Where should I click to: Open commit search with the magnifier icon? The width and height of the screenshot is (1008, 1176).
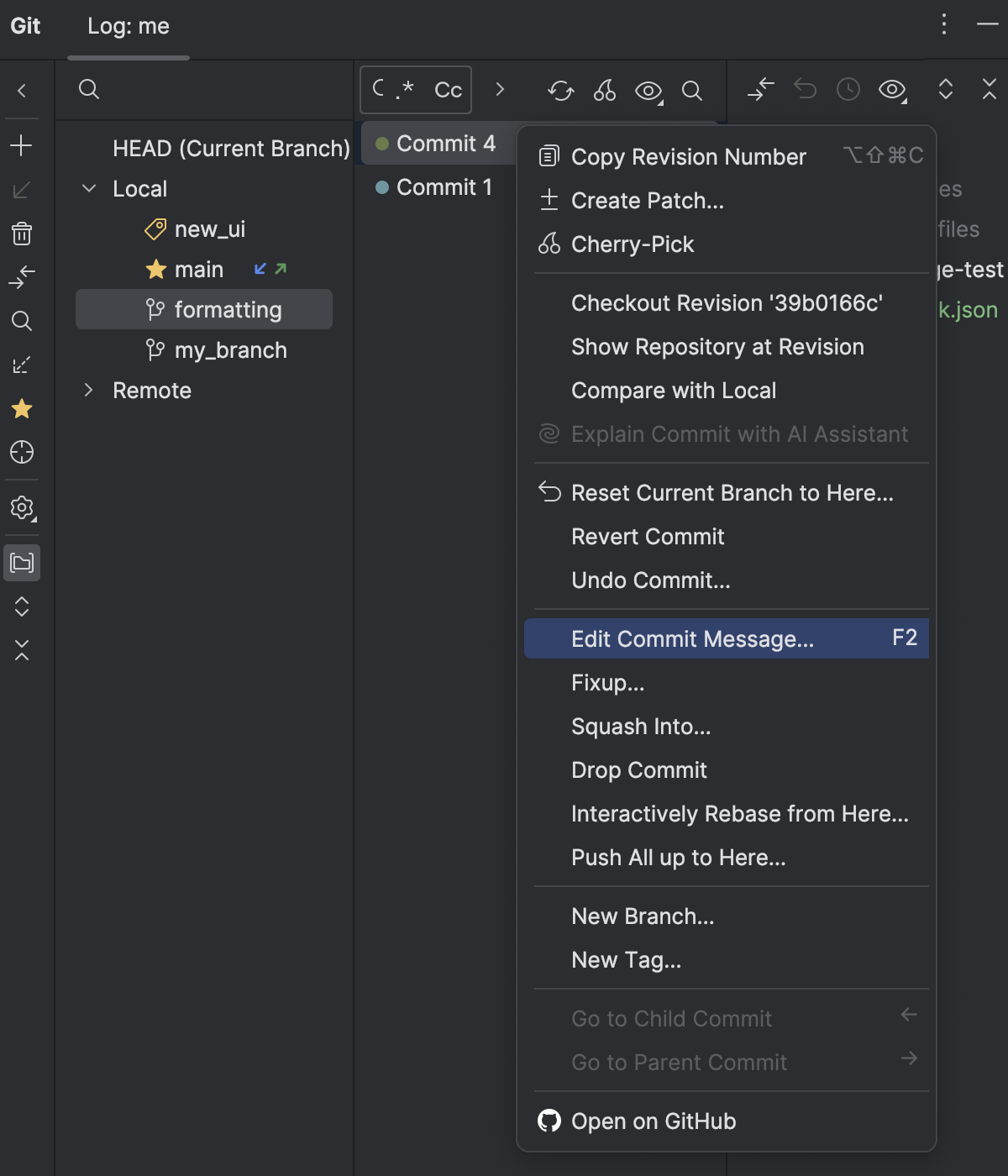[692, 90]
